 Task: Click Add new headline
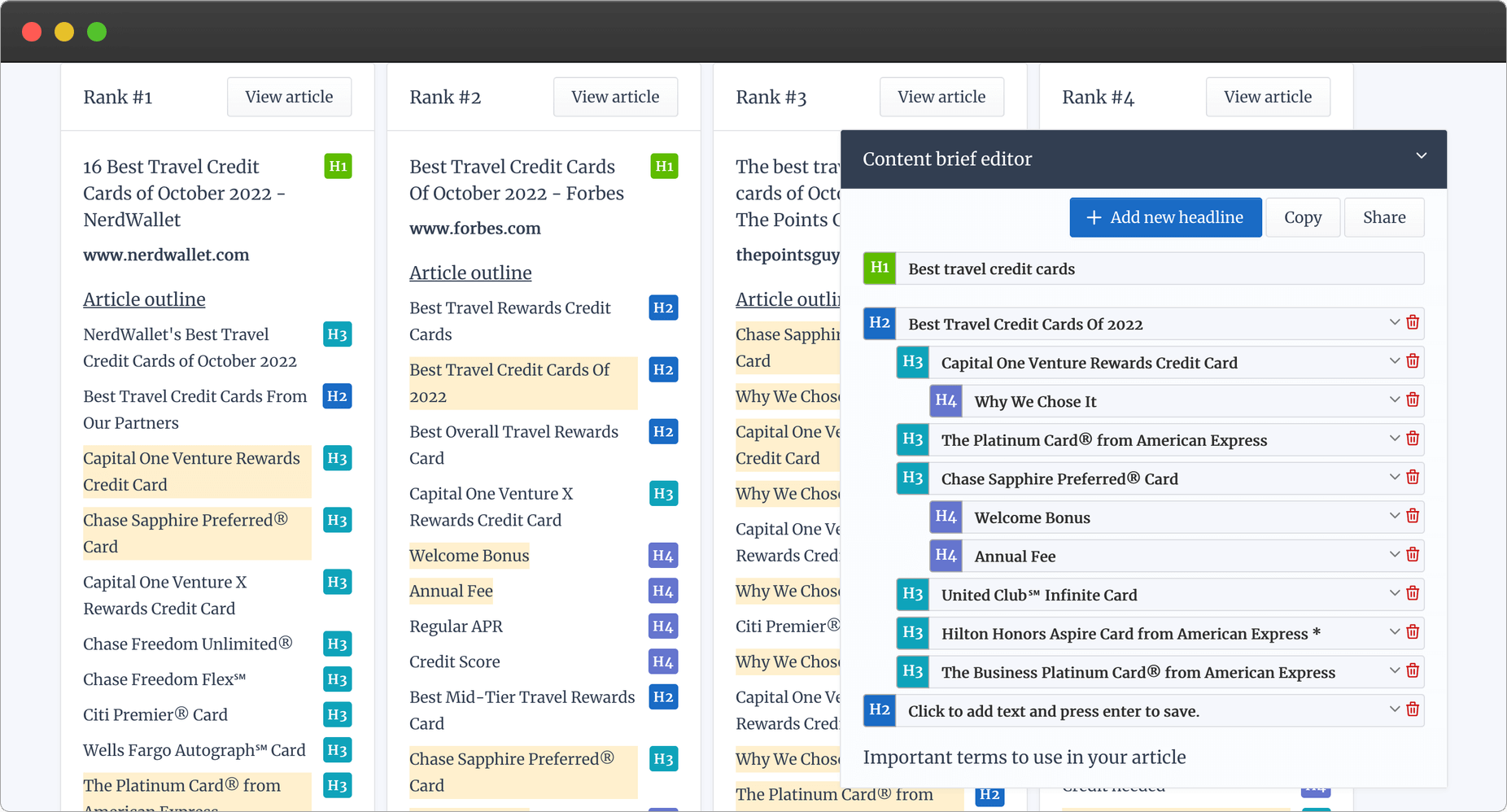(1164, 216)
